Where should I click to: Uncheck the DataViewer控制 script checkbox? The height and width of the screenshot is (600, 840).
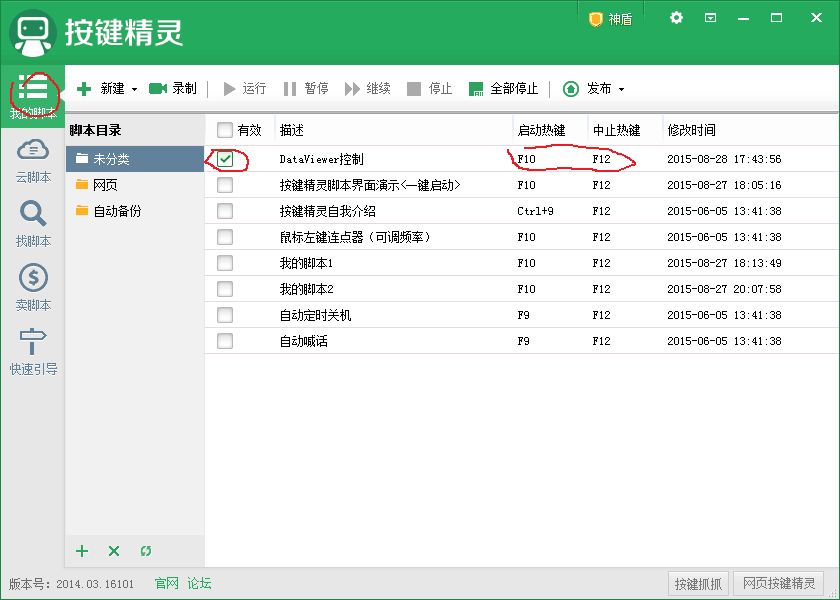225,159
